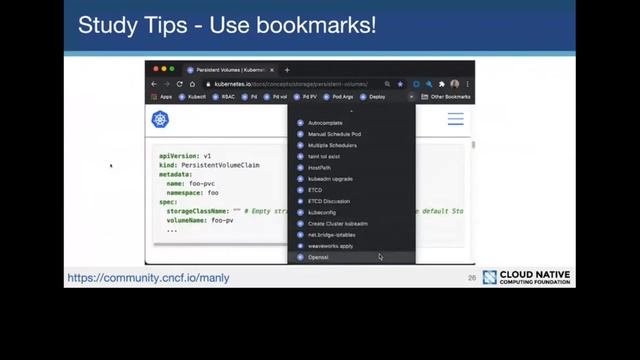Open the hamburger menu on Kubernetes page
This screenshot has height=360, width=640.
tap(456, 119)
